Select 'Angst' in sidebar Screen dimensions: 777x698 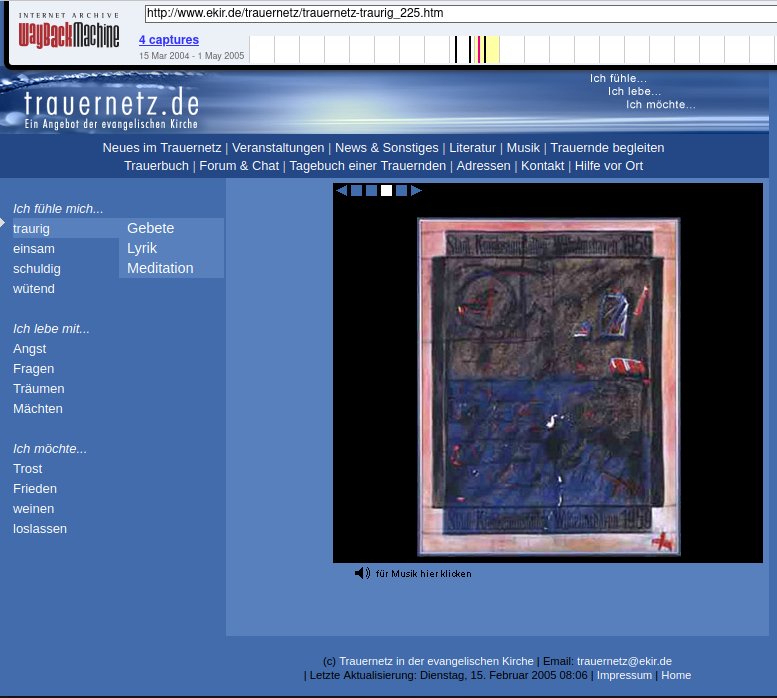(x=29, y=349)
